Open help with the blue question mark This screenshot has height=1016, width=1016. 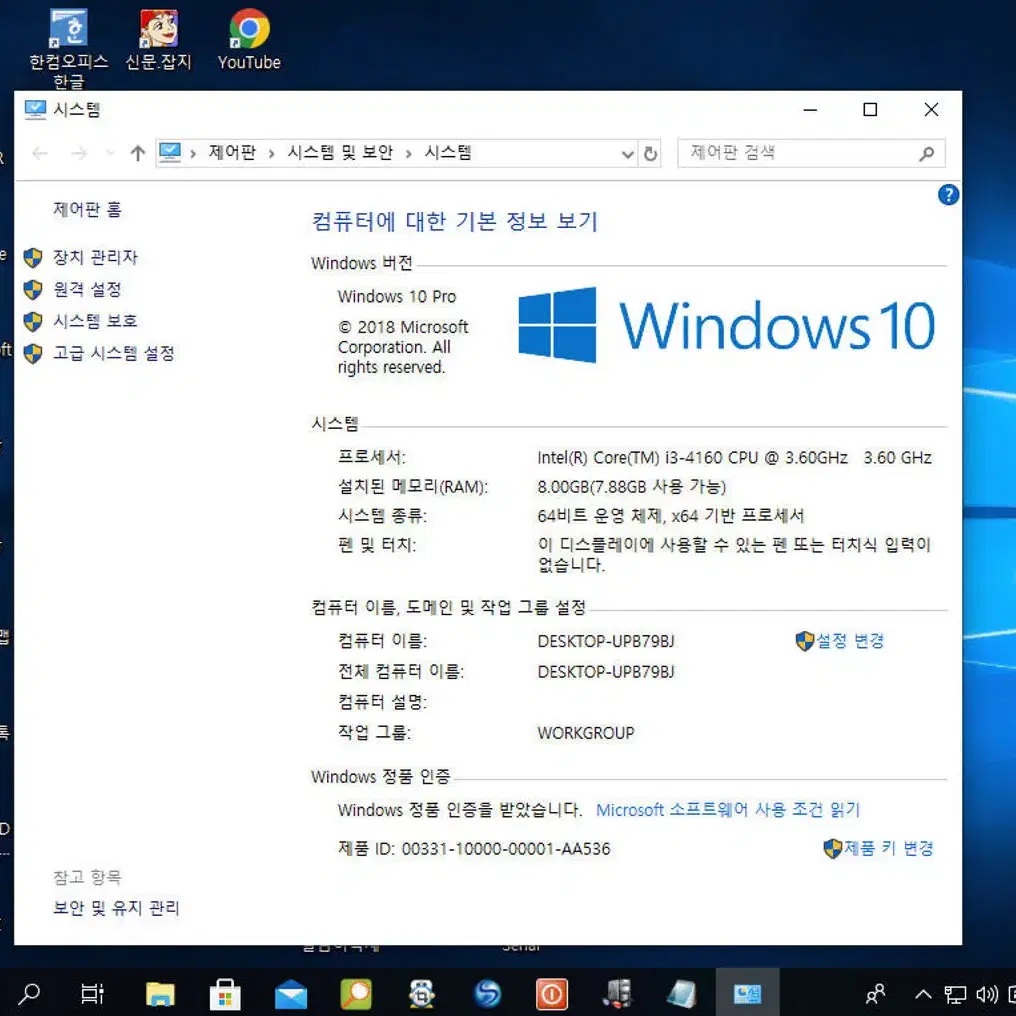tap(948, 194)
